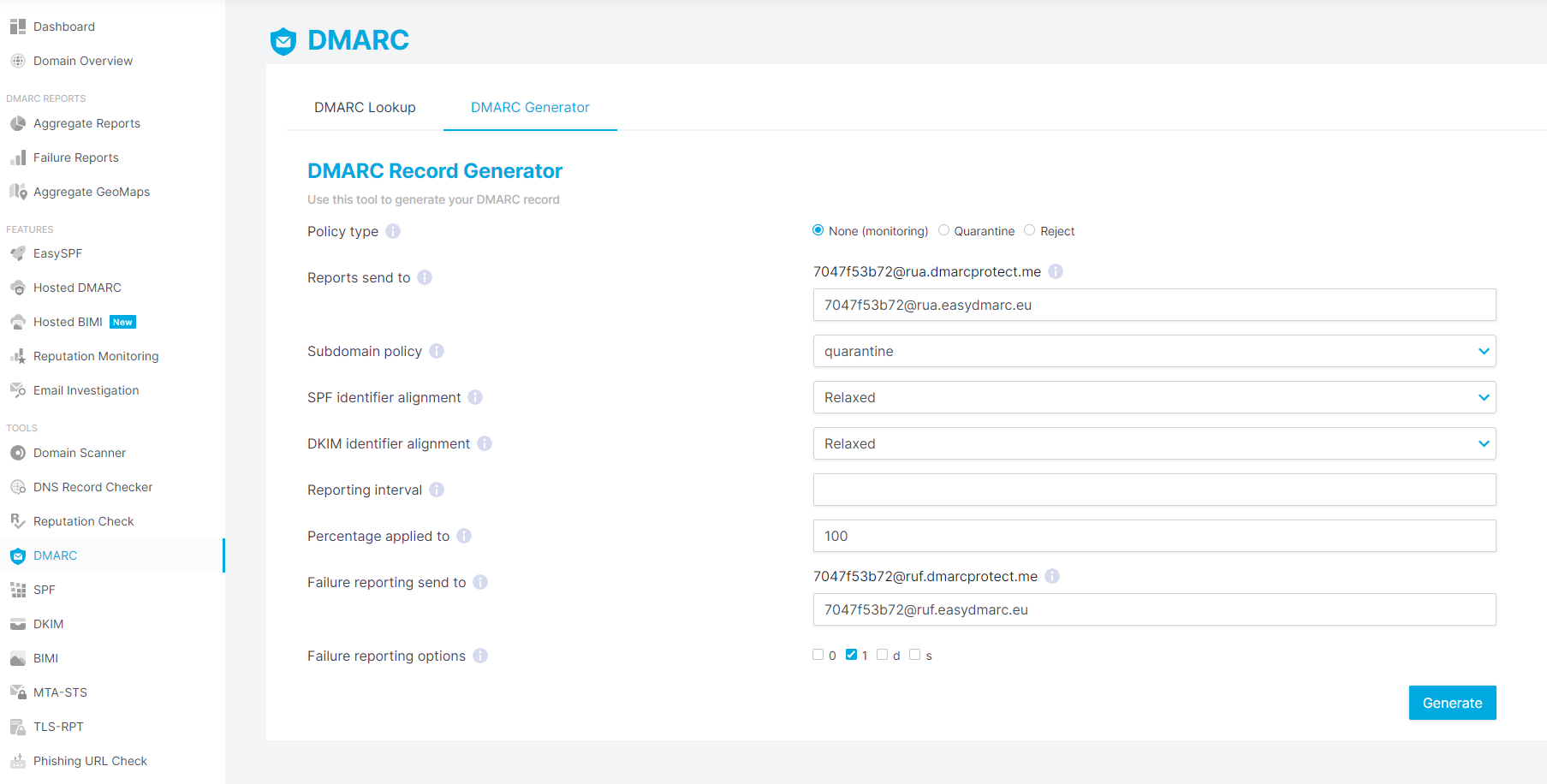Open Aggregate Reports in the sidebar
1547x784 pixels.
coord(86,123)
